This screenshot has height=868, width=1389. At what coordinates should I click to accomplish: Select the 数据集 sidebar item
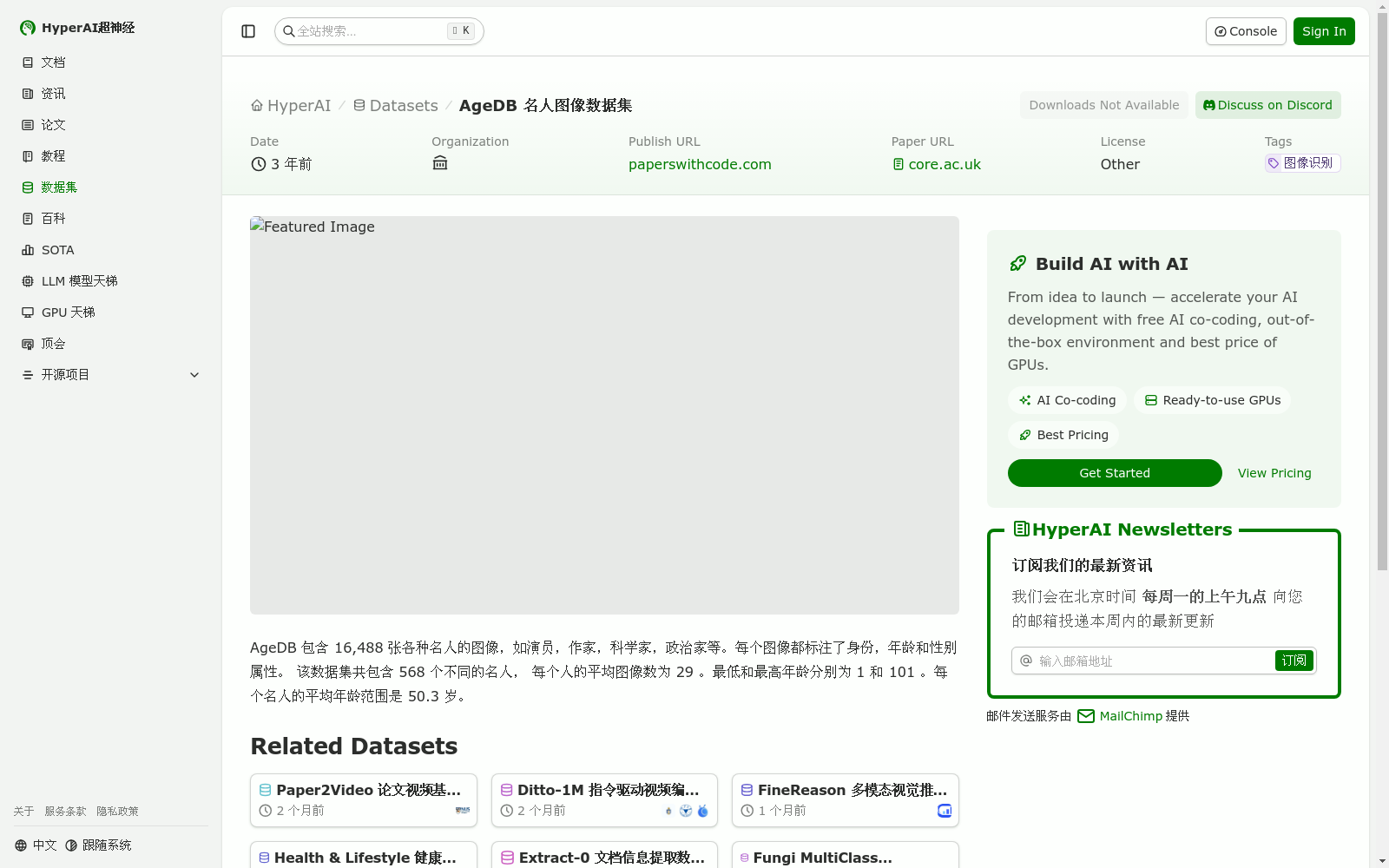click(x=111, y=187)
